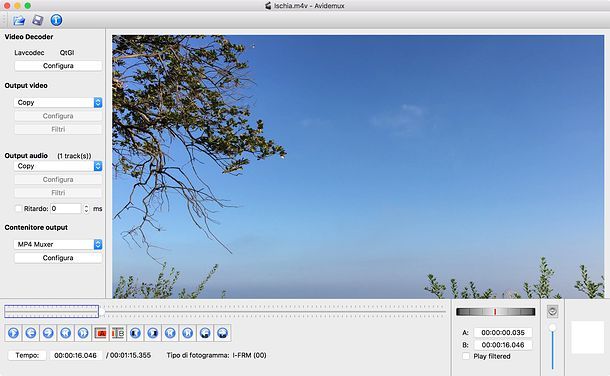Click the Tempo button

(x=27, y=355)
